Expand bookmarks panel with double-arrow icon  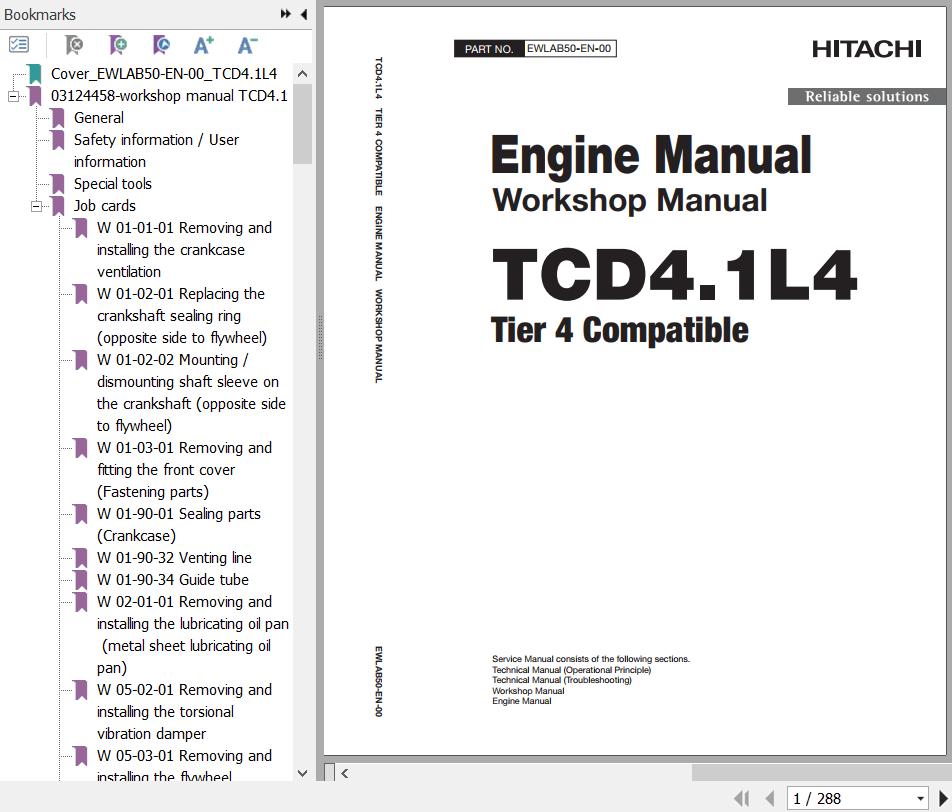[x=285, y=14]
